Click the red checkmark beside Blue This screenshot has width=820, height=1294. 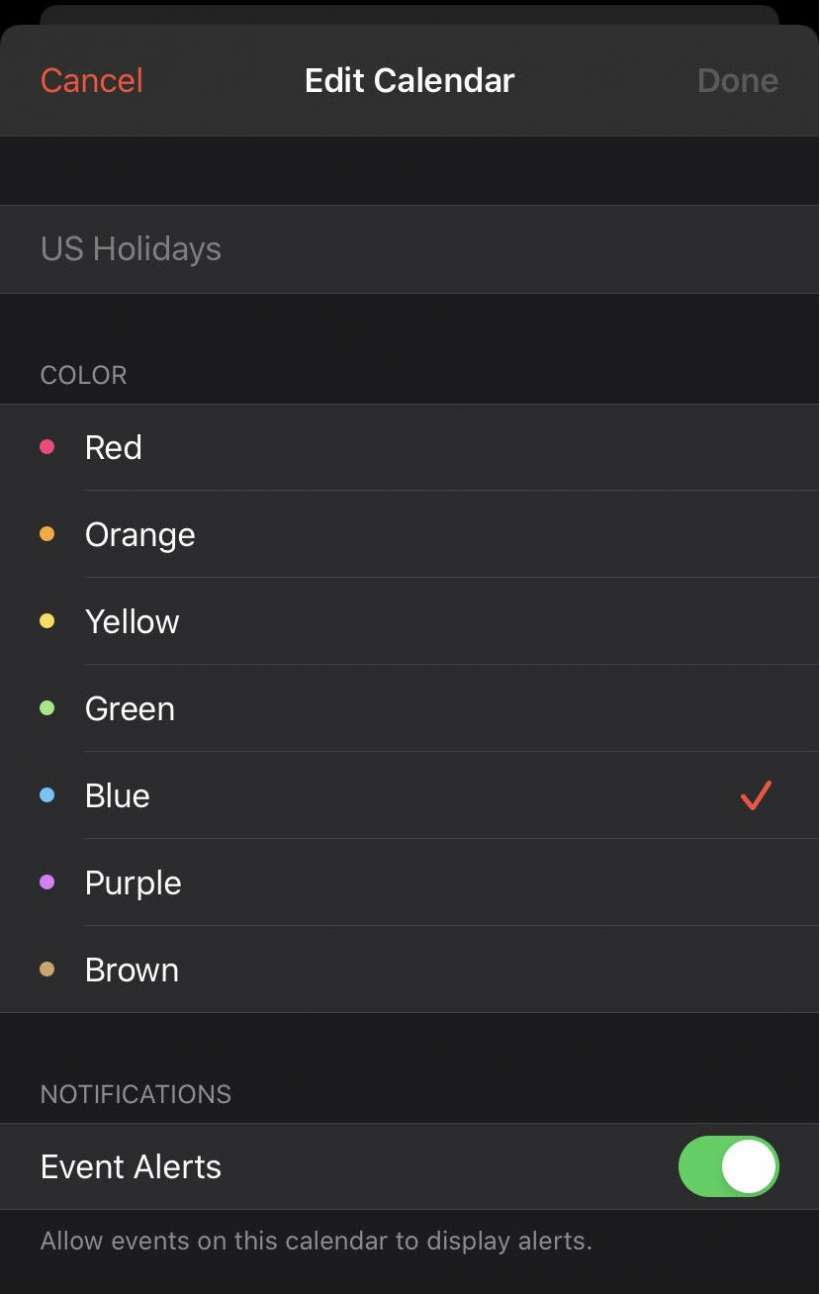point(755,795)
